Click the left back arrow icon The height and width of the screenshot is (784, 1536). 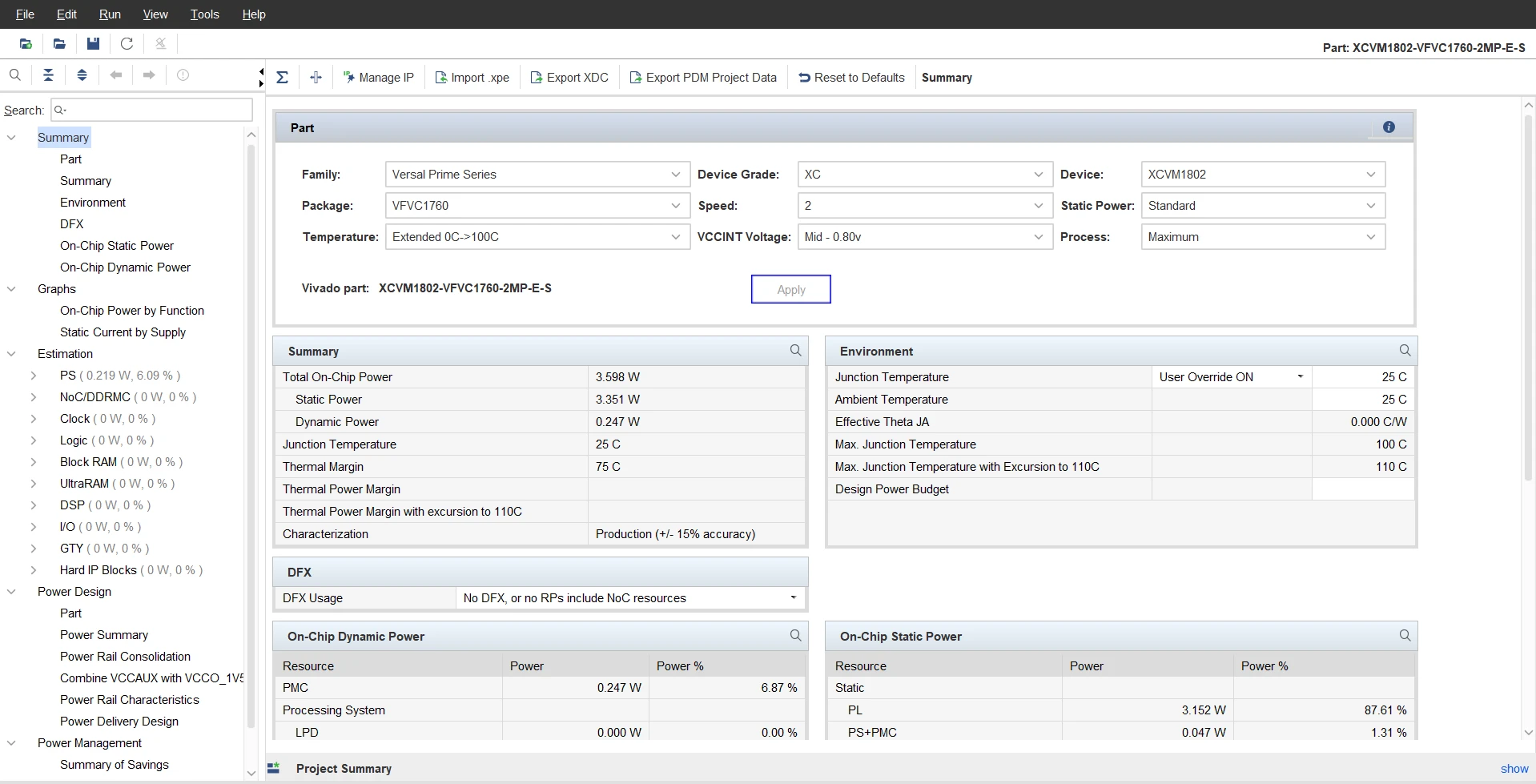pos(115,75)
